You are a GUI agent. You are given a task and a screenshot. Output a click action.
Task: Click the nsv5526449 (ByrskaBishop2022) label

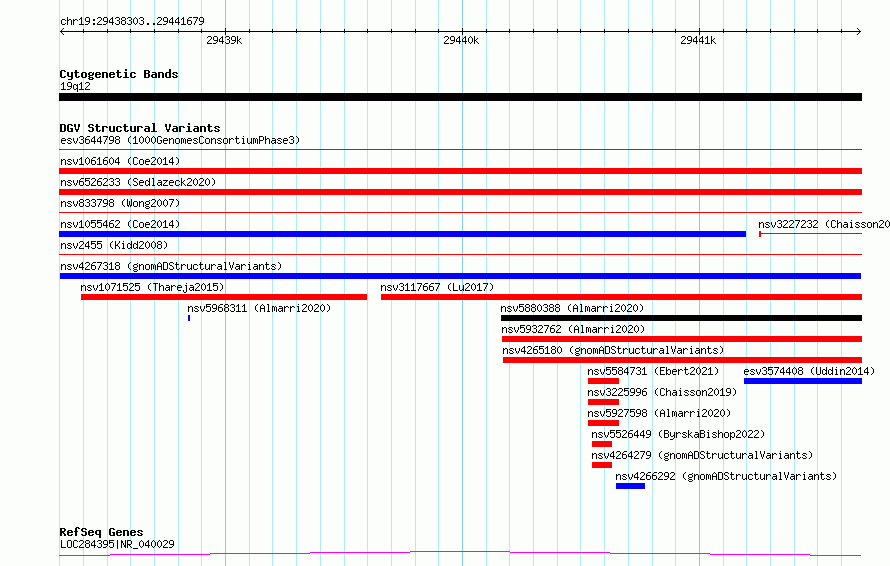pyautogui.click(x=678, y=434)
